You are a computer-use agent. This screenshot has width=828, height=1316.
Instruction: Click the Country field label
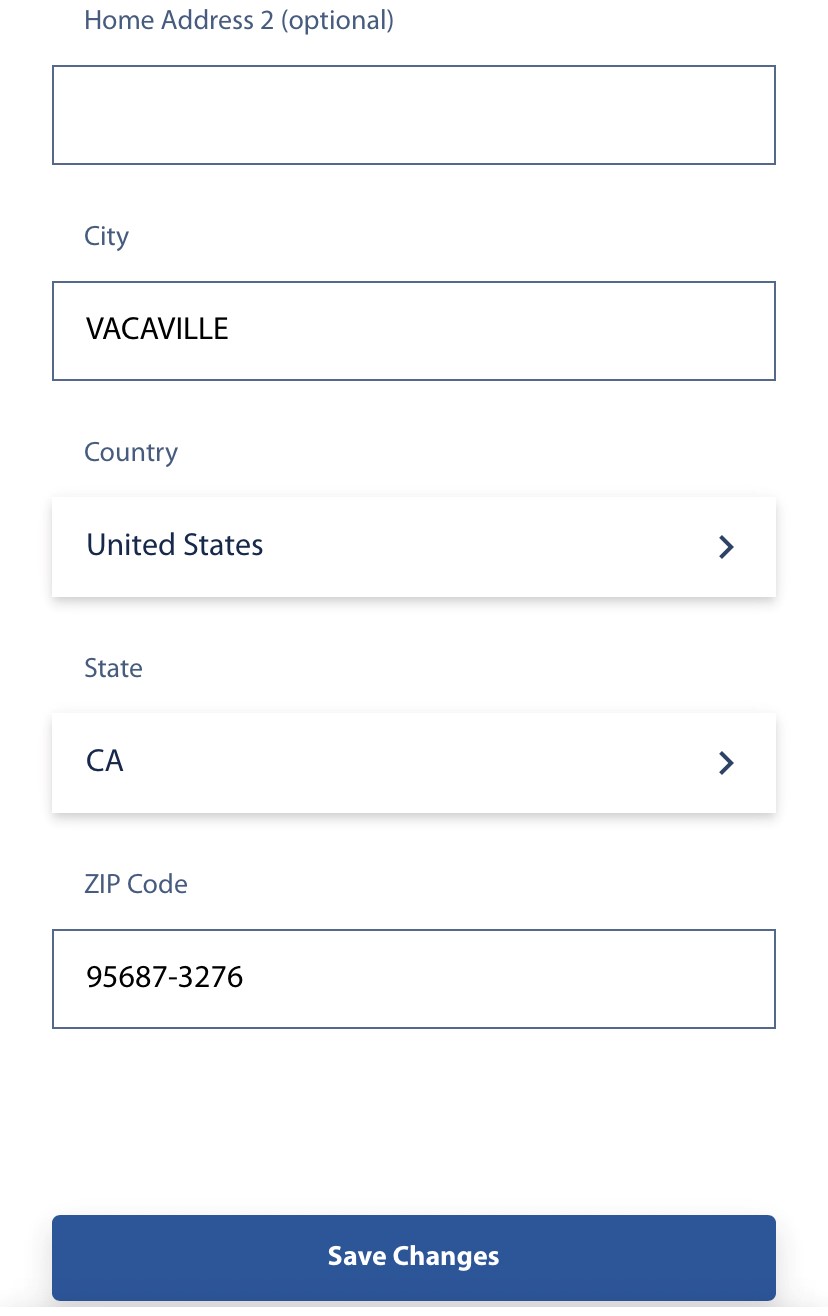(131, 452)
